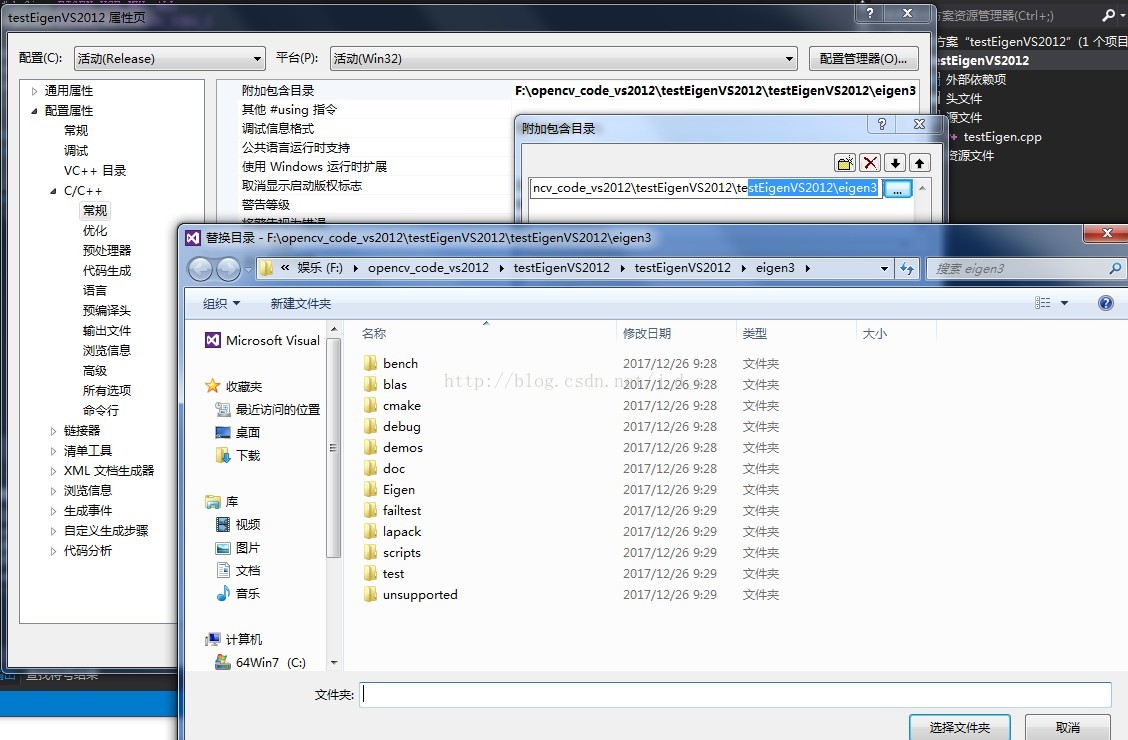Select VC++ 目录 in property tree
This screenshot has width=1128, height=740.
tap(95, 170)
